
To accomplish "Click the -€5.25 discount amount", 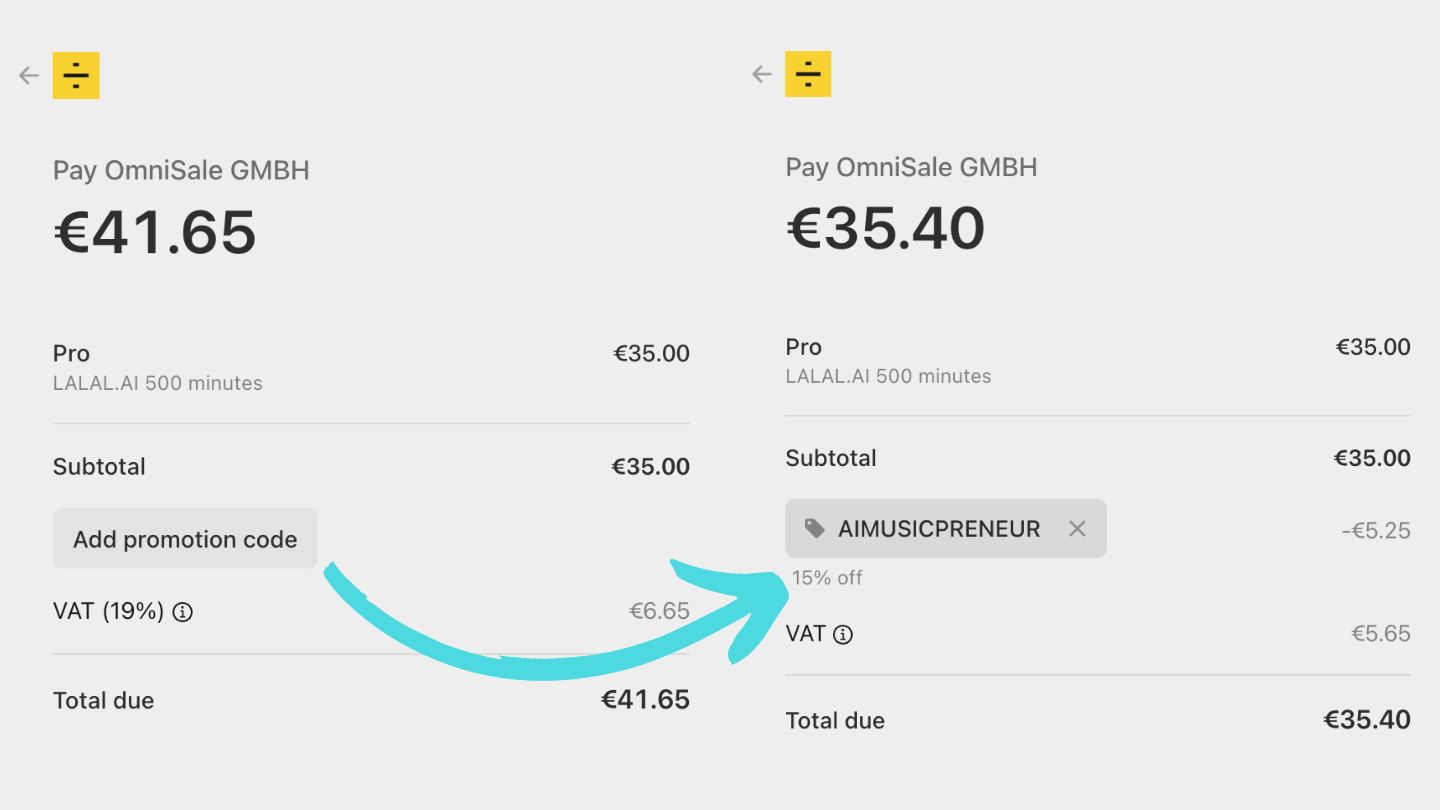I will coord(1375,530).
